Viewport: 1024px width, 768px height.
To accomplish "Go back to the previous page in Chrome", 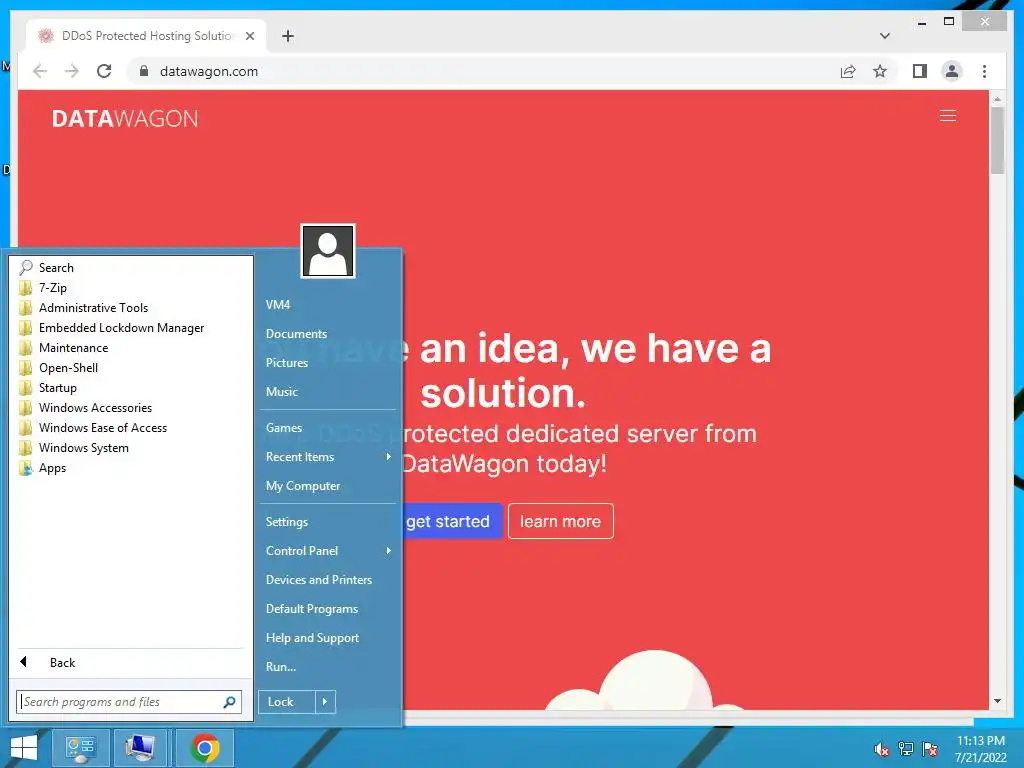I will point(40,71).
